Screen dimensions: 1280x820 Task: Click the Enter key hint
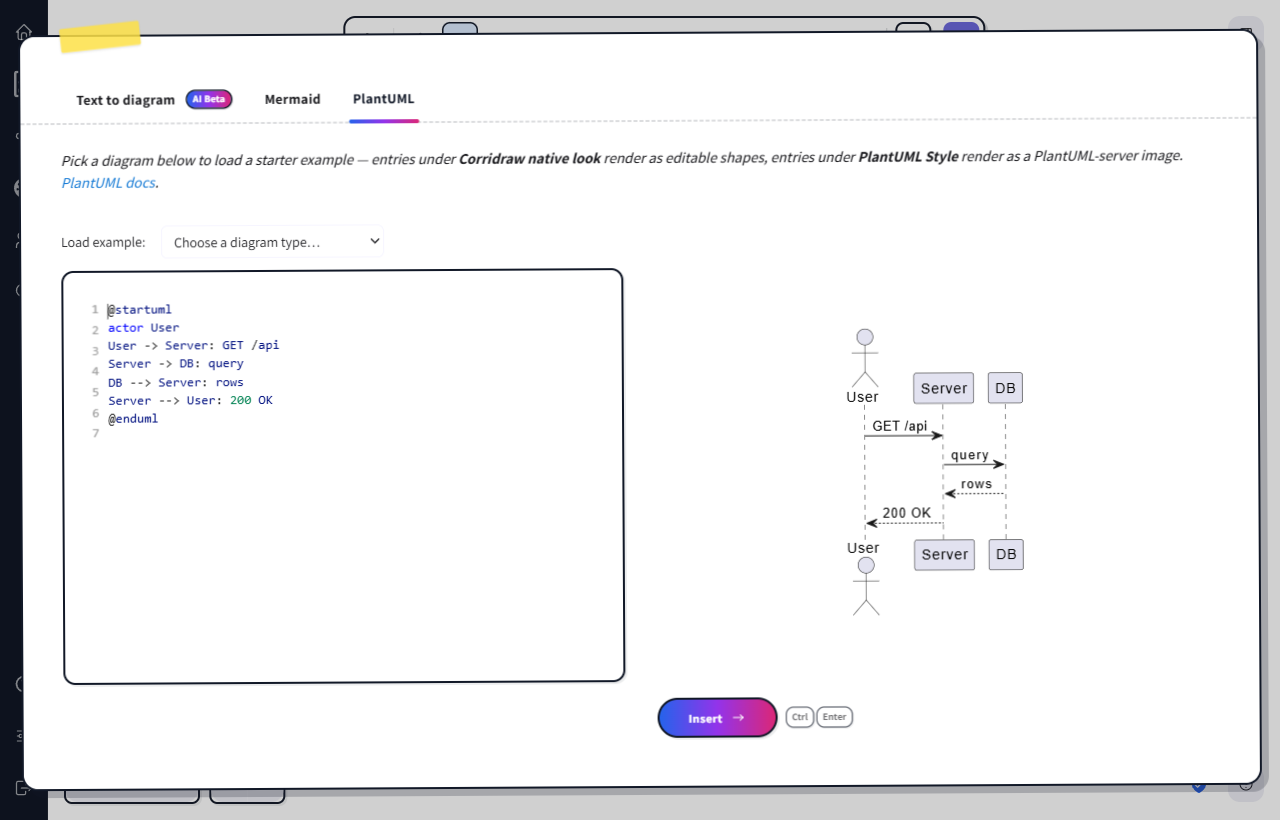[834, 717]
